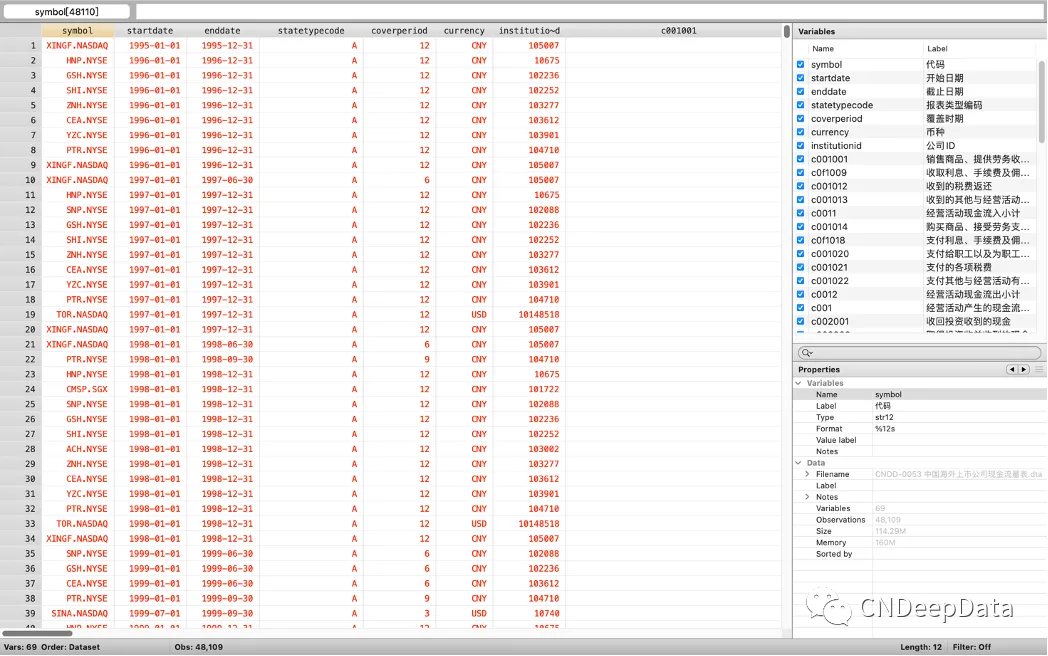Toggle the c0f1009 variable checkbox

pos(800,173)
